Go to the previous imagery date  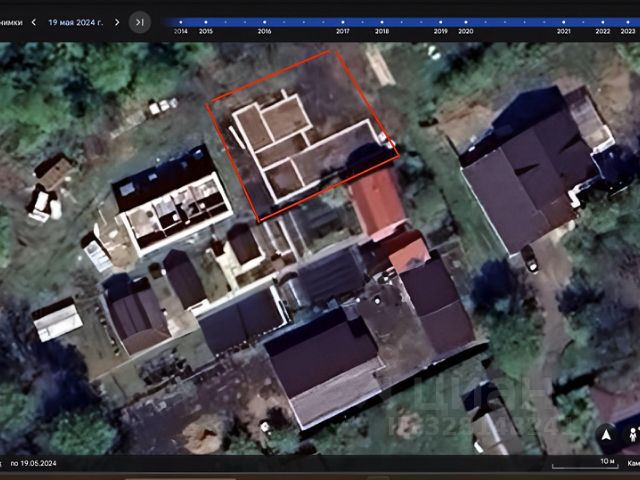(34, 22)
